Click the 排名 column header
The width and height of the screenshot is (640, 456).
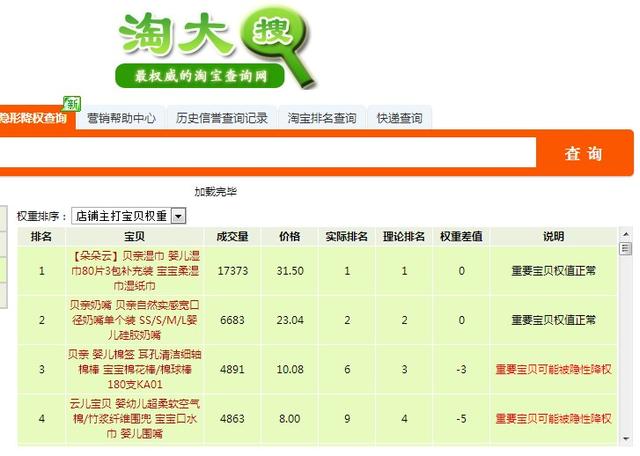41,236
